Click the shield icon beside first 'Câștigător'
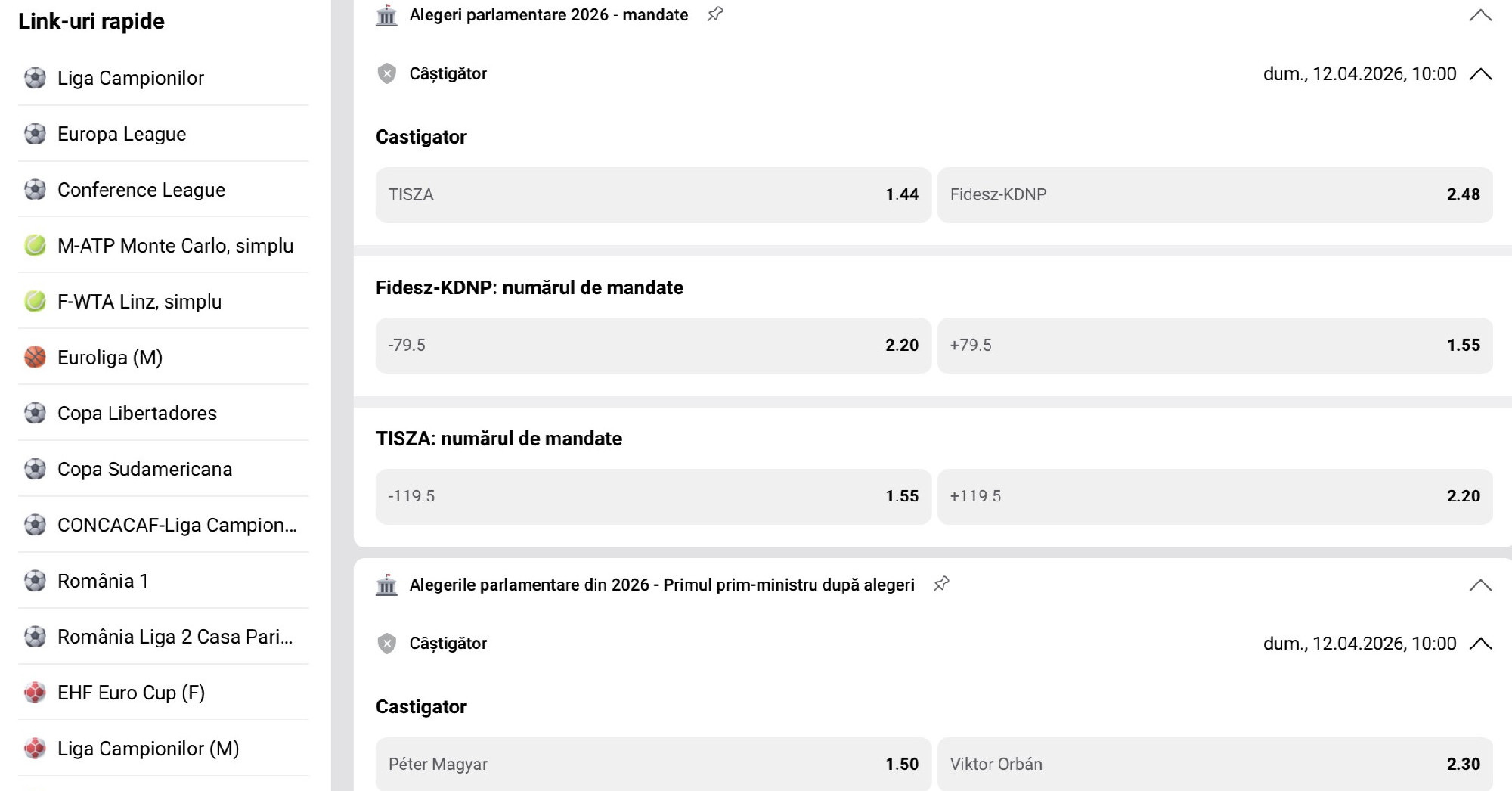 coord(386,73)
